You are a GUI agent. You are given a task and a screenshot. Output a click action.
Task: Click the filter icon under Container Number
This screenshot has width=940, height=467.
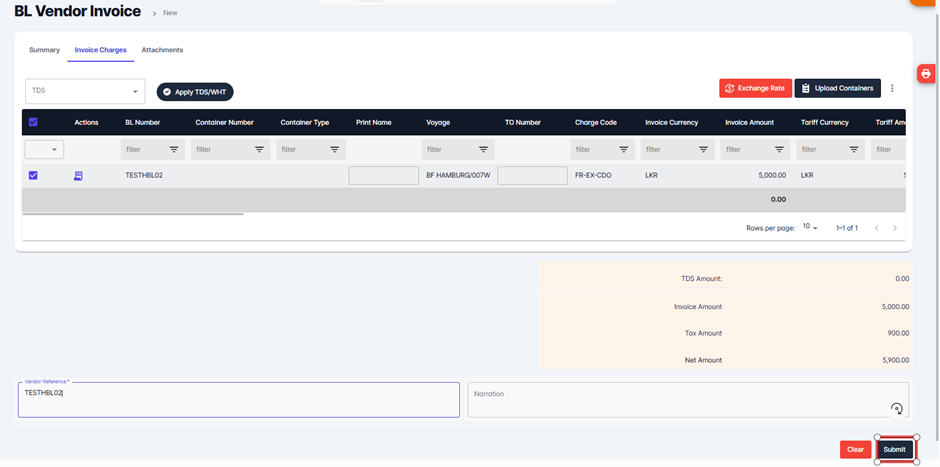click(259, 150)
